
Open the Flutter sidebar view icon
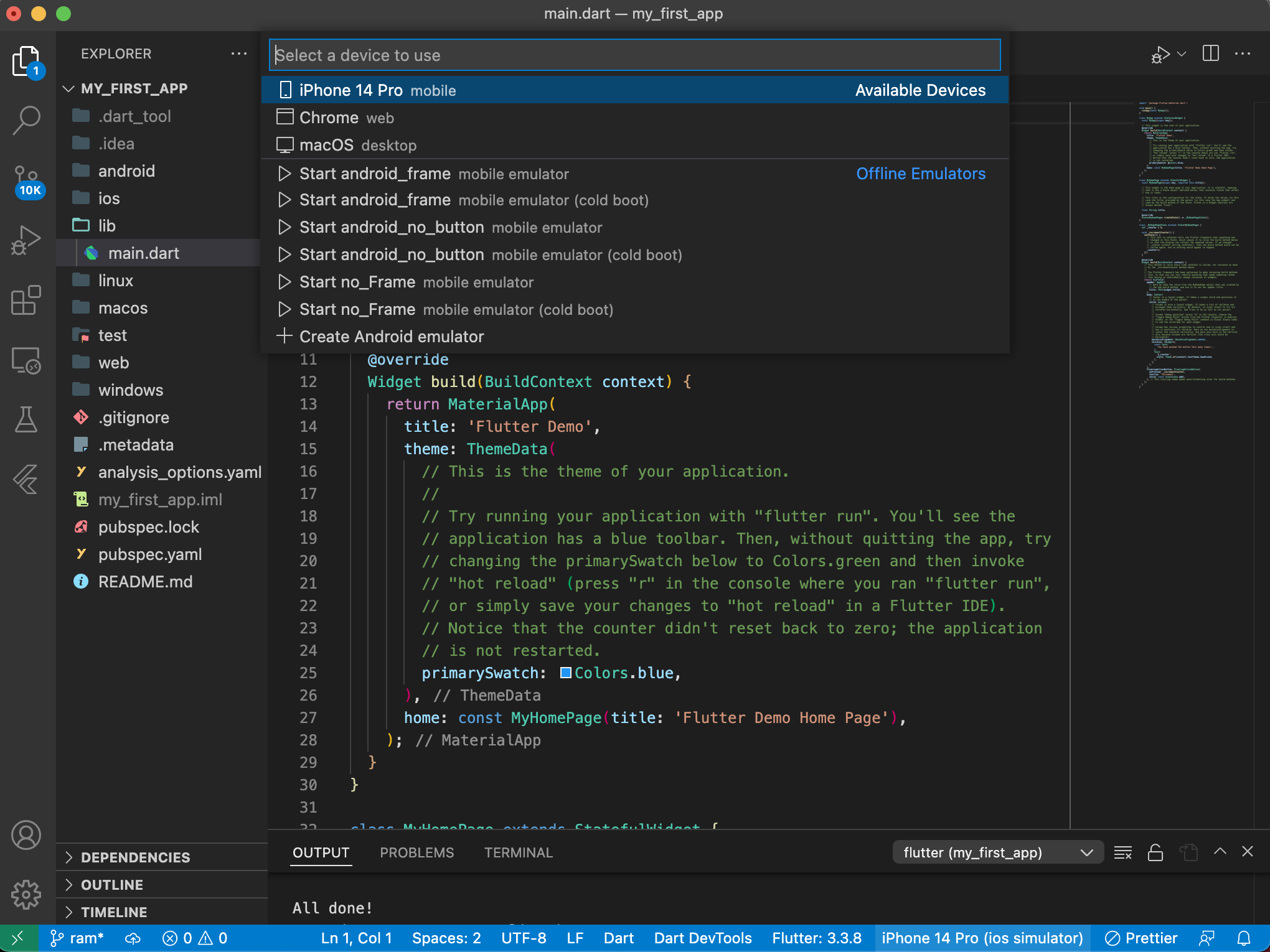click(27, 480)
